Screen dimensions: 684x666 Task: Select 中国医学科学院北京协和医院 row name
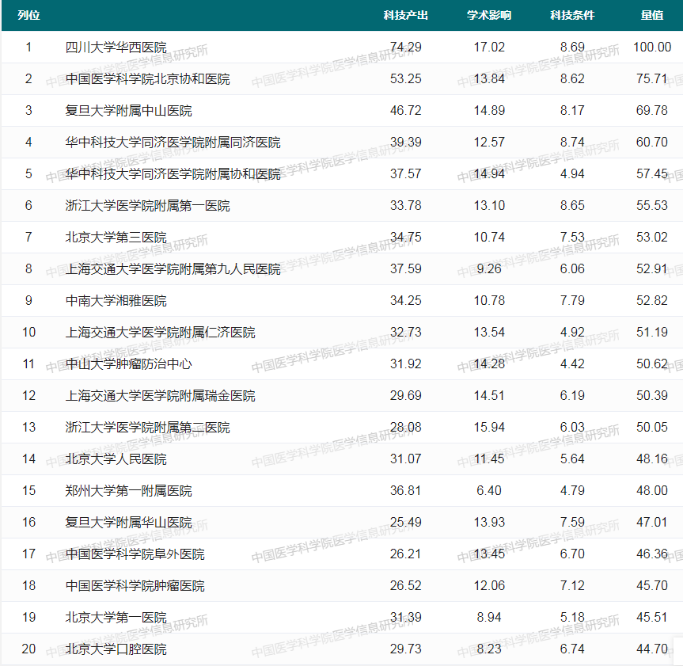(x=147, y=79)
